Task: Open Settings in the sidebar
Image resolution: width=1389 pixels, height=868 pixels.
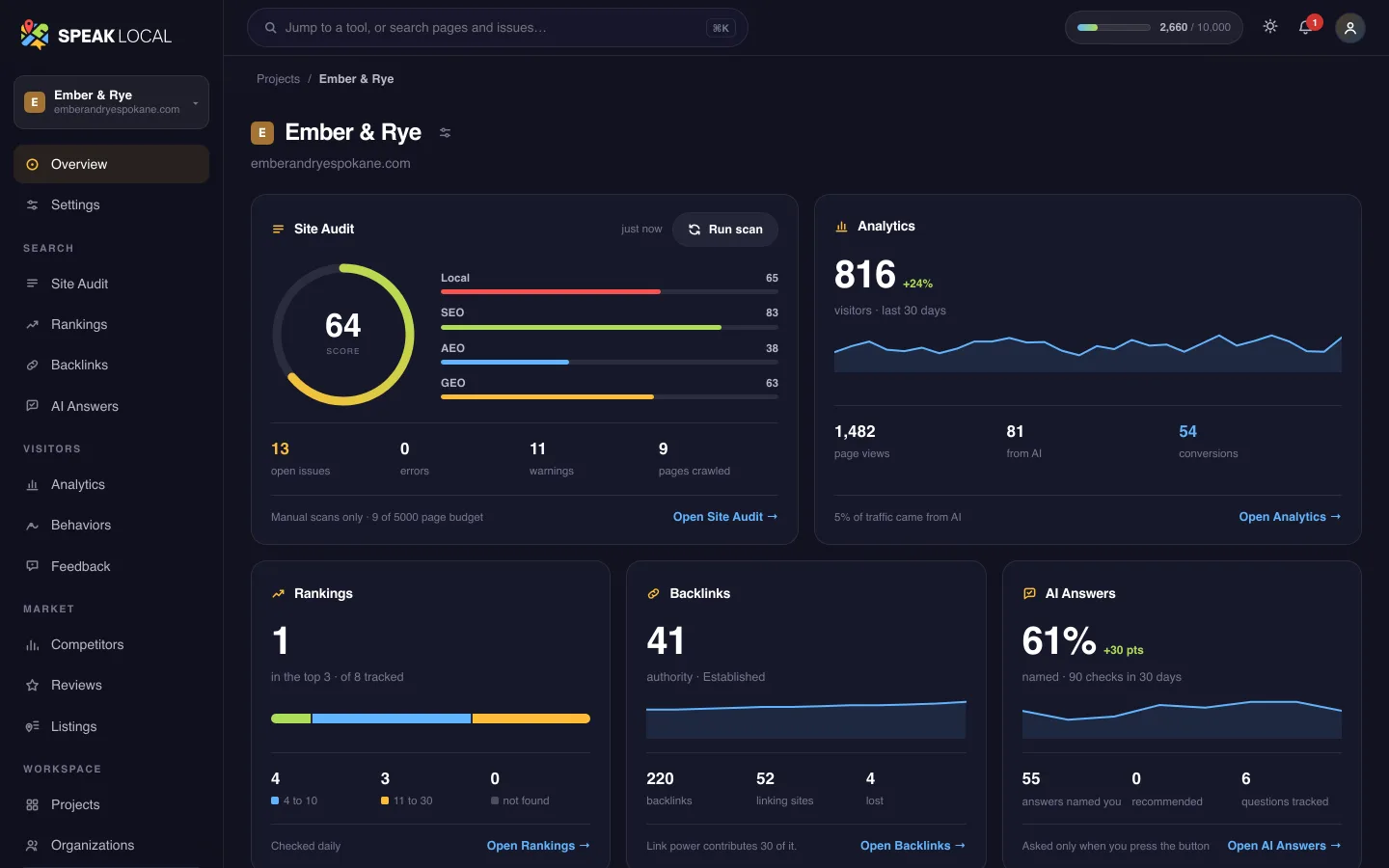Action: point(111,204)
